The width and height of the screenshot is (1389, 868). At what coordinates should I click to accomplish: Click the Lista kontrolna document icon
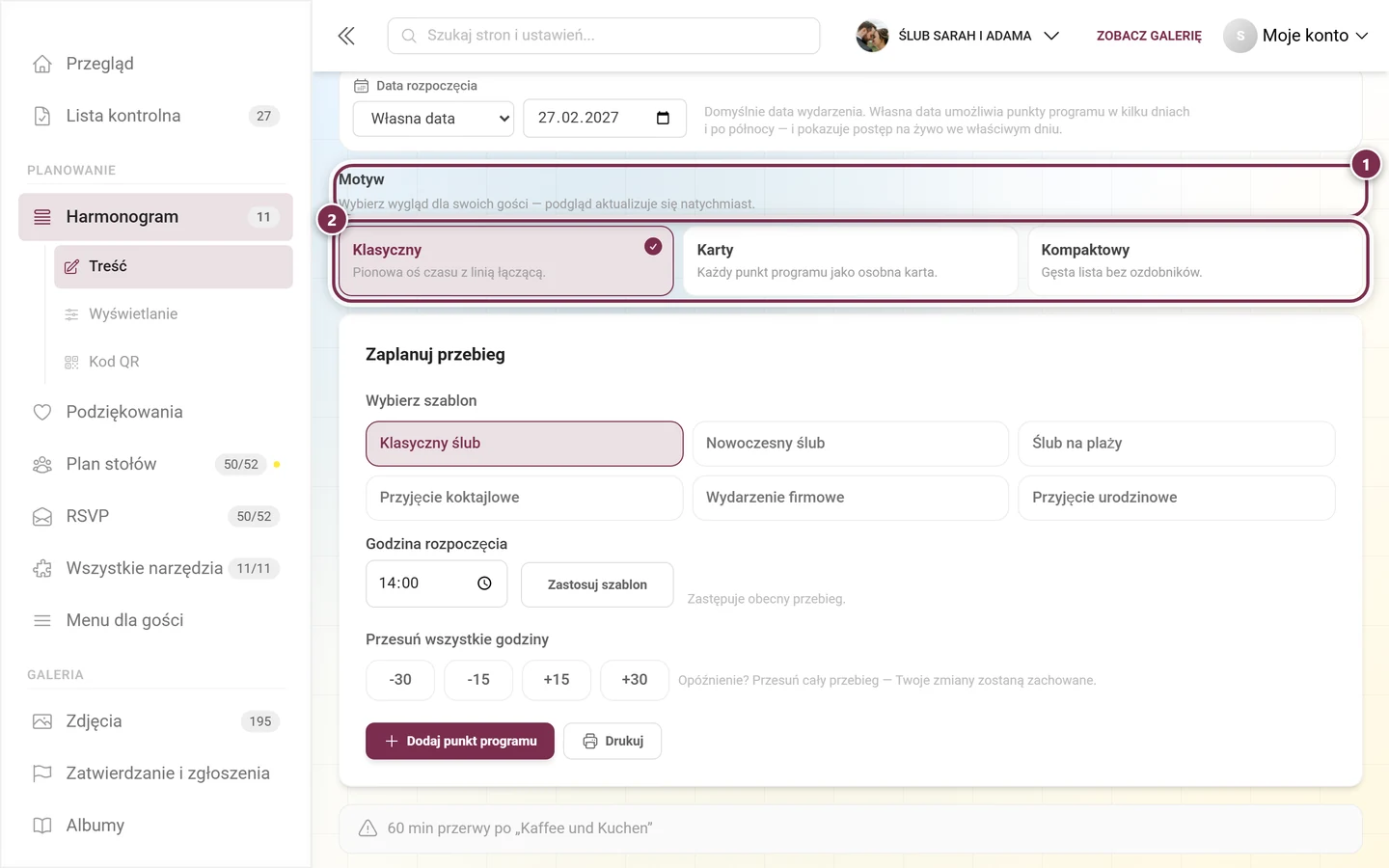tap(42, 116)
